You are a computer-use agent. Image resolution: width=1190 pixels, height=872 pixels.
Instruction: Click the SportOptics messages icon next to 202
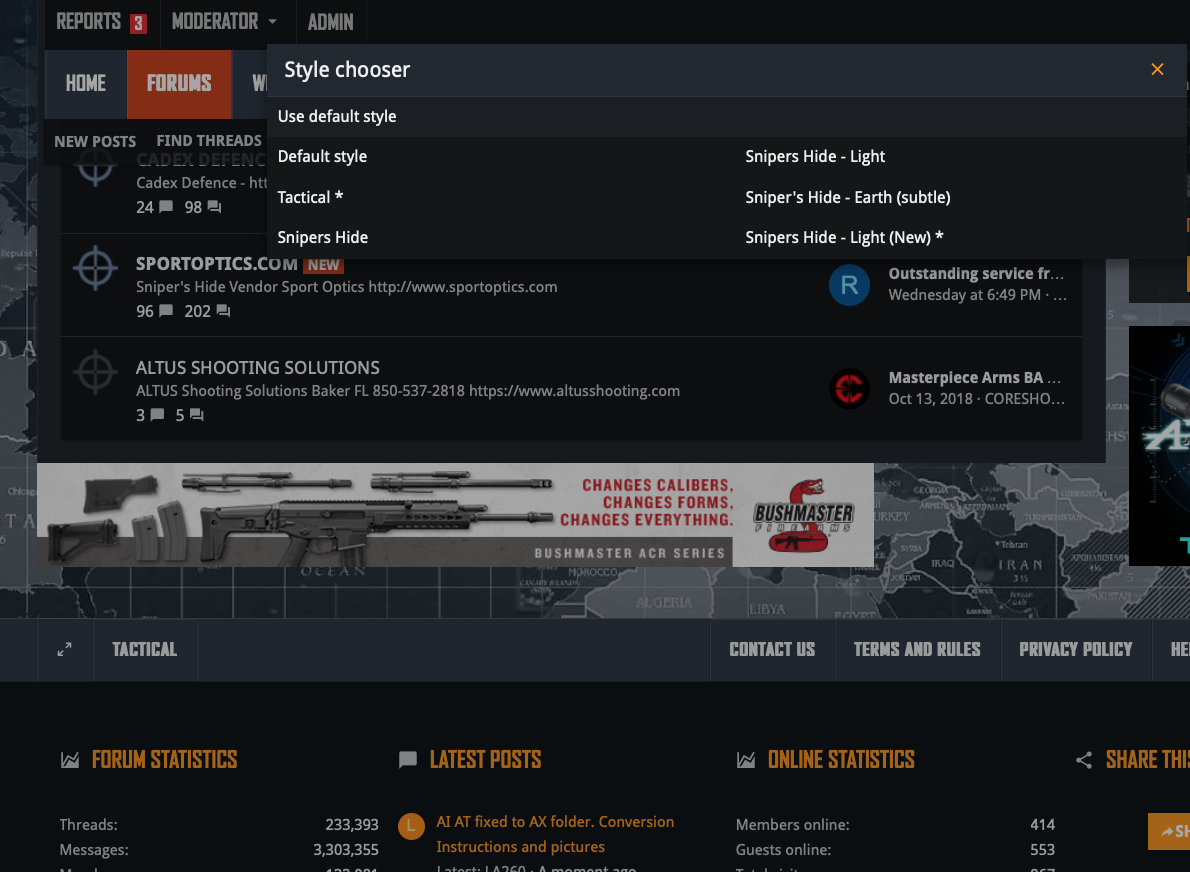point(223,310)
